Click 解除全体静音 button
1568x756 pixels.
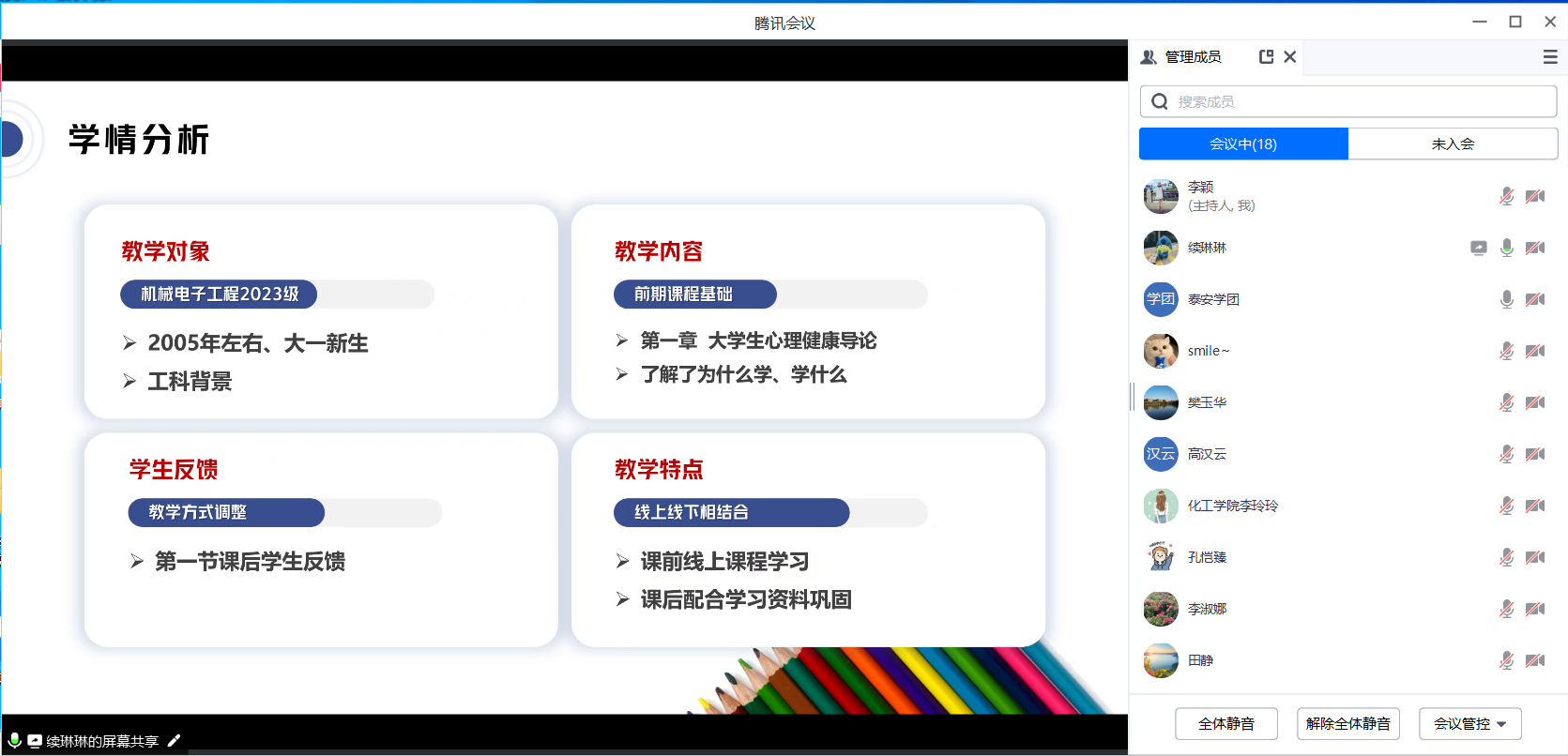click(x=1347, y=723)
